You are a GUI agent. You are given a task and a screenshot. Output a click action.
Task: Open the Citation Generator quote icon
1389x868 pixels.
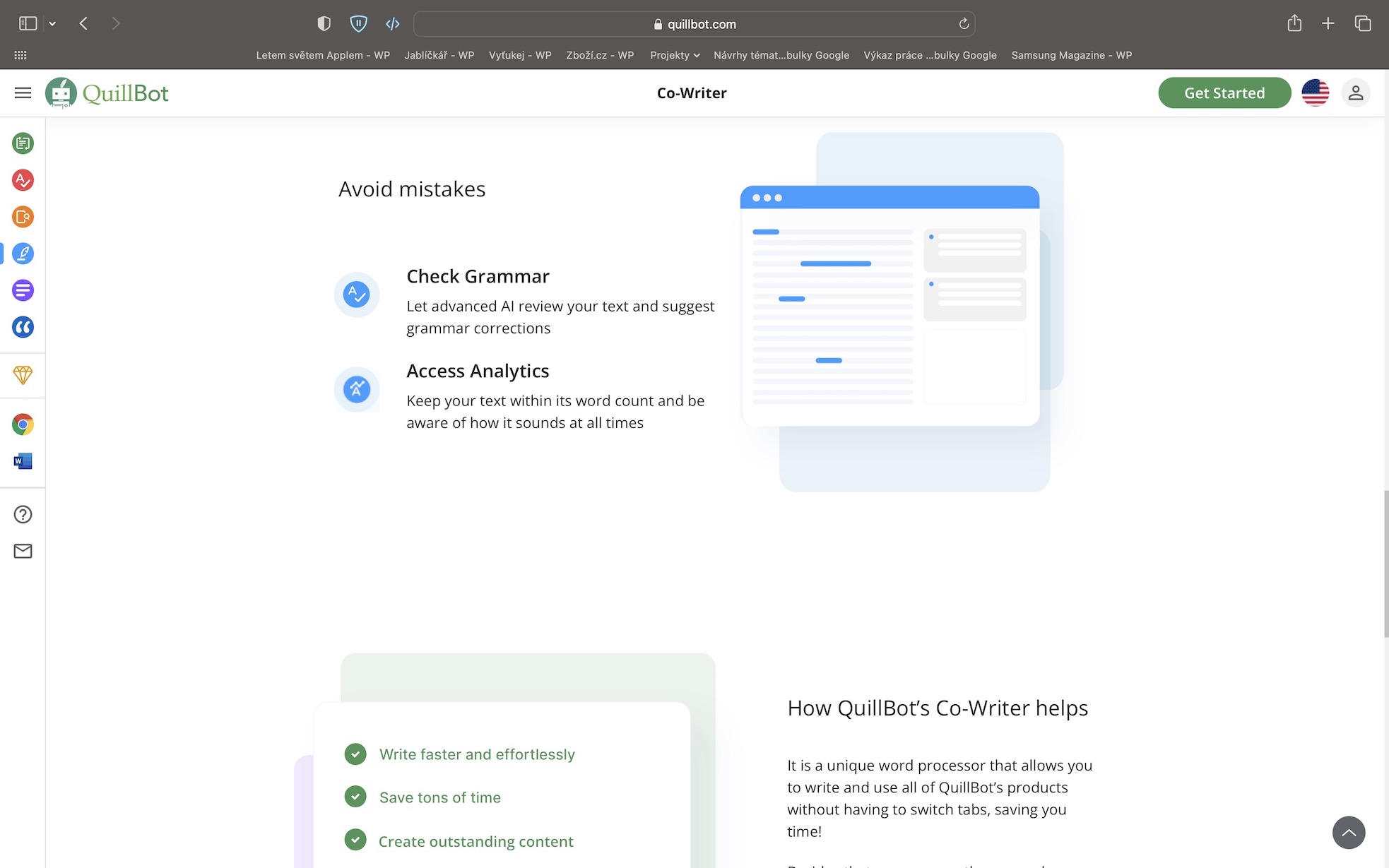(x=23, y=327)
